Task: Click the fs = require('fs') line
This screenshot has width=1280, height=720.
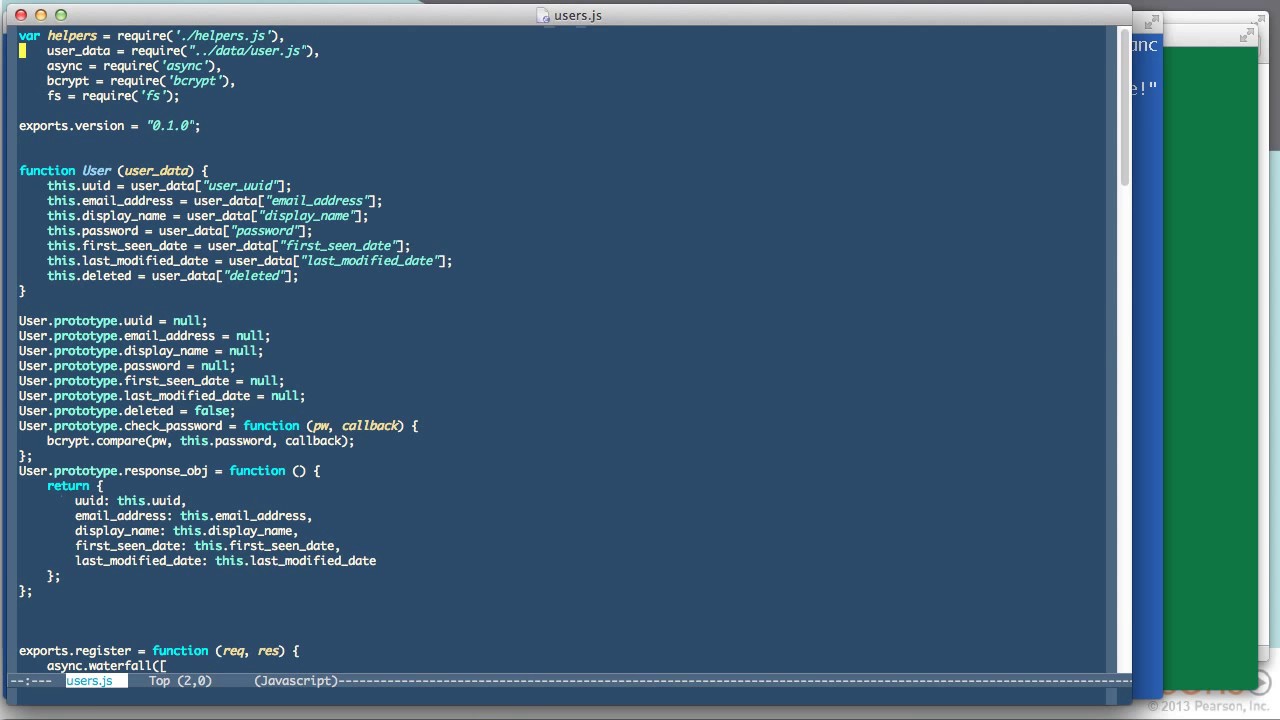Action: pyautogui.click(x=113, y=96)
